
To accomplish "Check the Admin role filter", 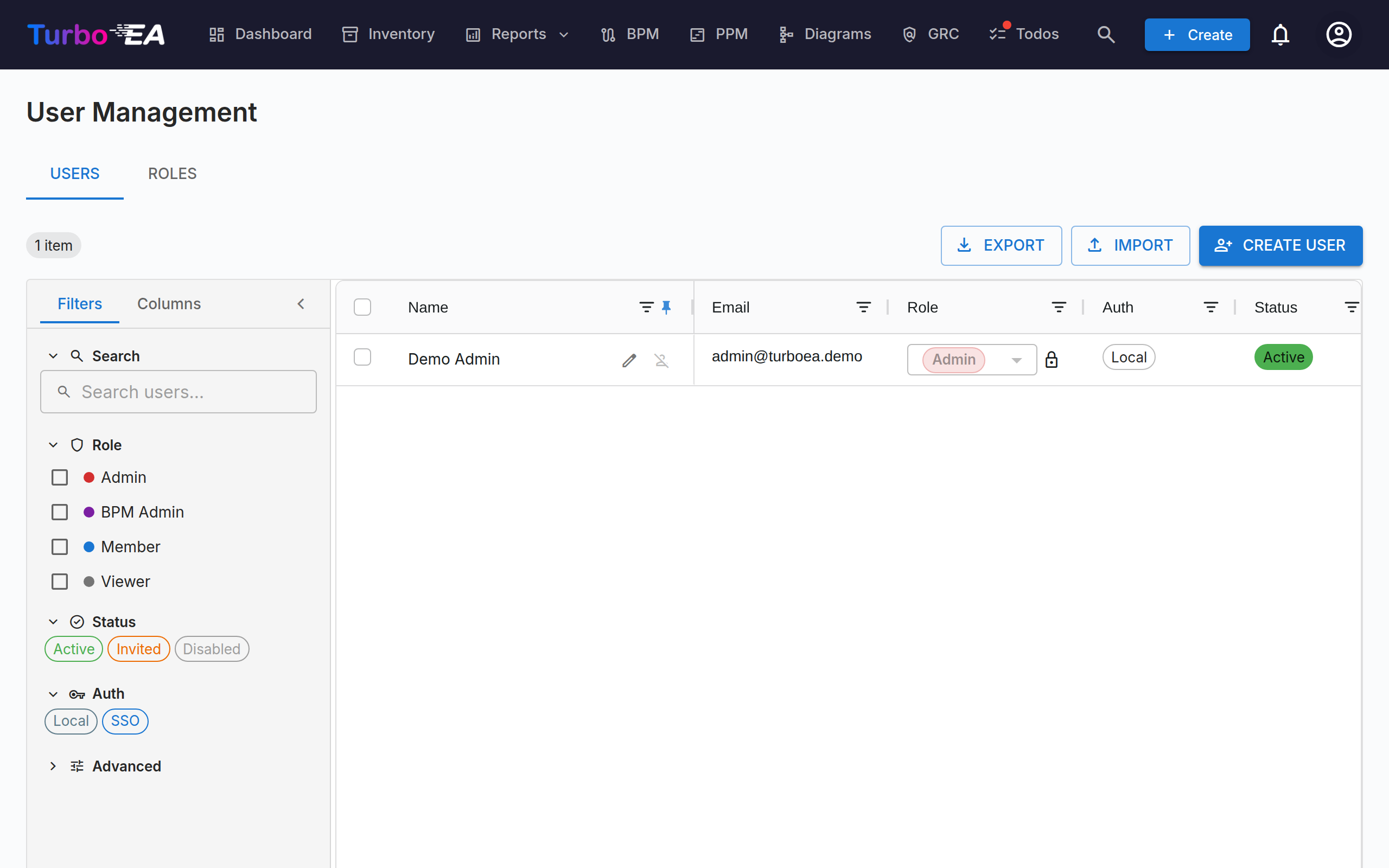I will [x=60, y=477].
